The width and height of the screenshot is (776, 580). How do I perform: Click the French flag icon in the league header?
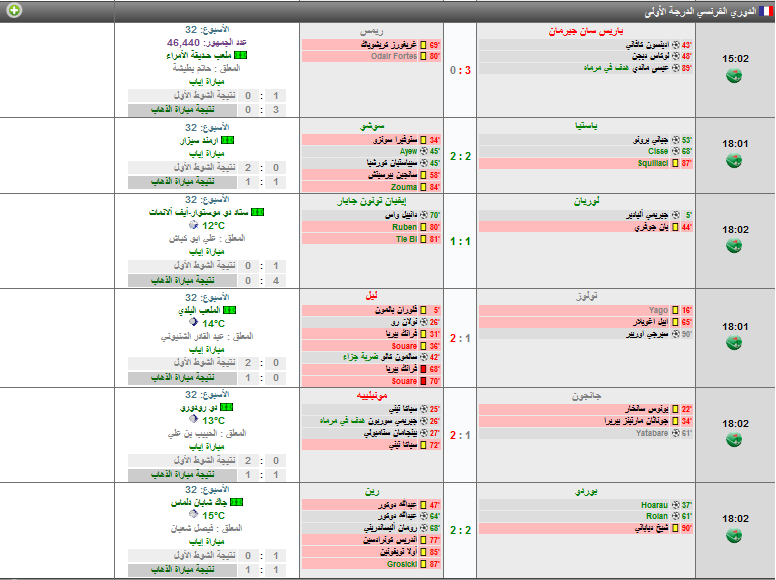click(x=765, y=11)
